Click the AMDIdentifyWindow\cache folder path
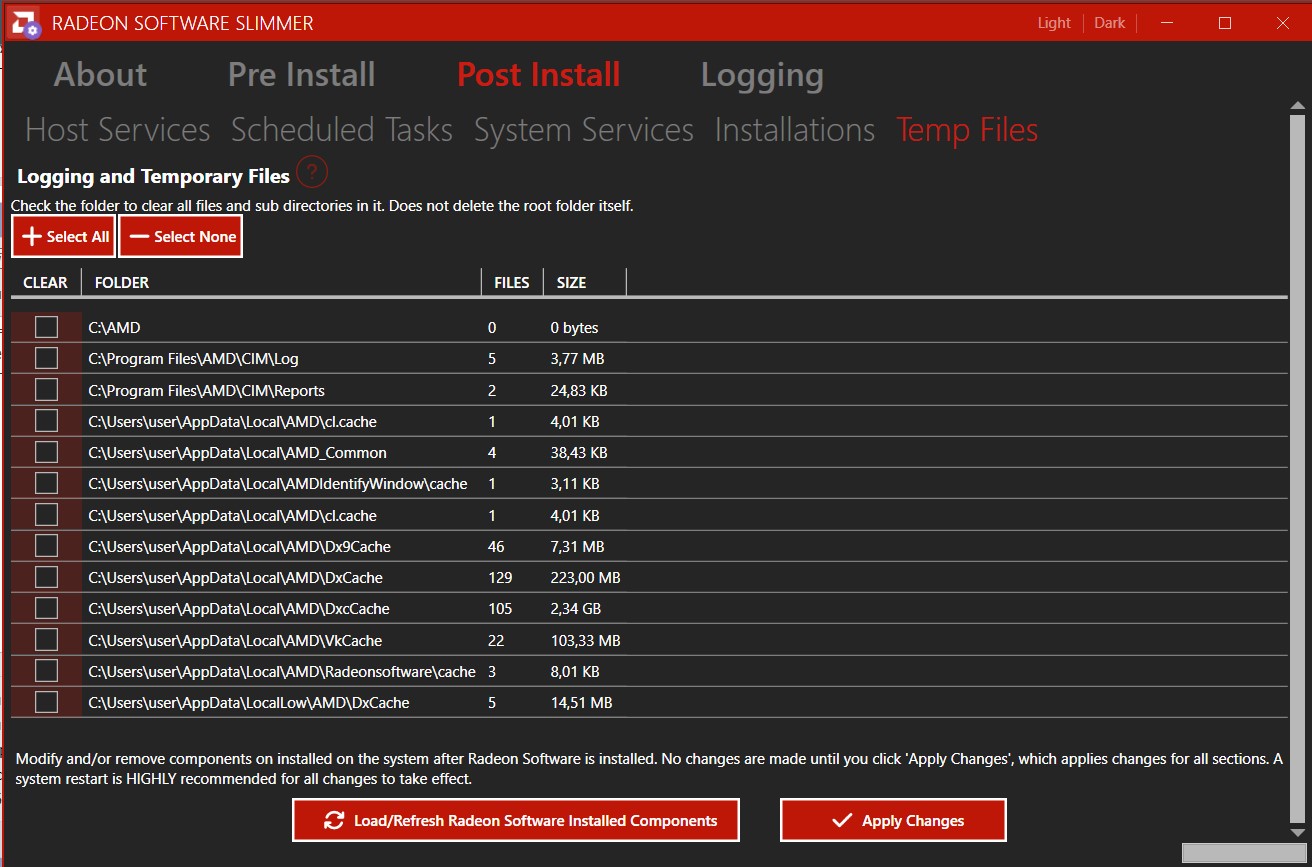The width and height of the screenshot is (1312, 867). pos(278,484)
